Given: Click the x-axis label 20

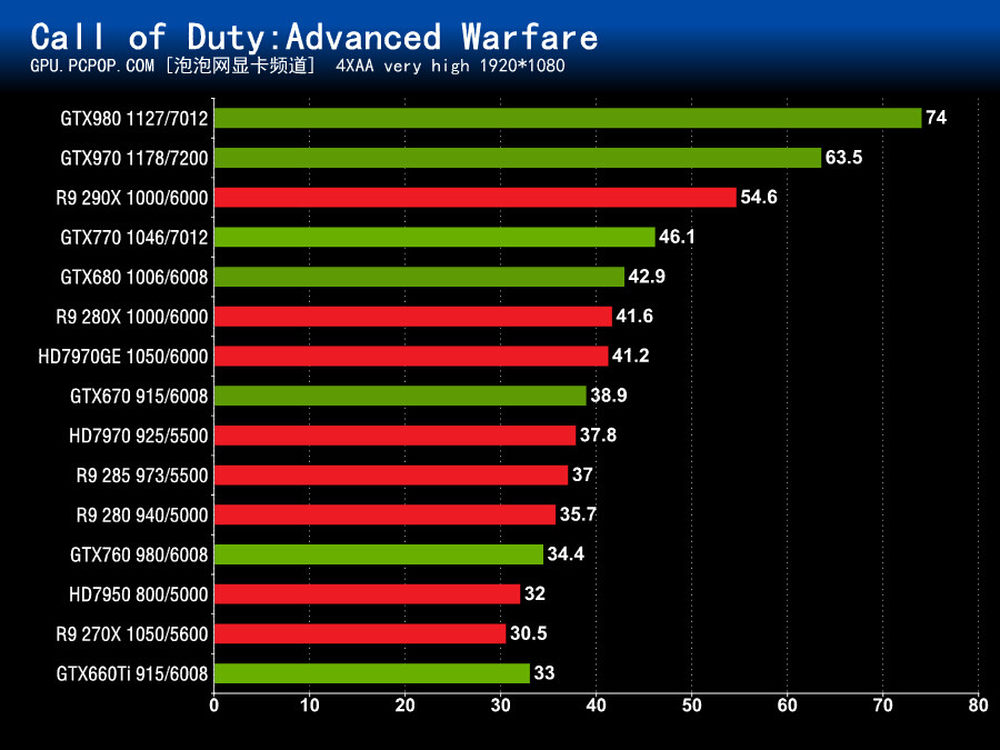Looking at the screenshot, I should (x=405, y=705).
